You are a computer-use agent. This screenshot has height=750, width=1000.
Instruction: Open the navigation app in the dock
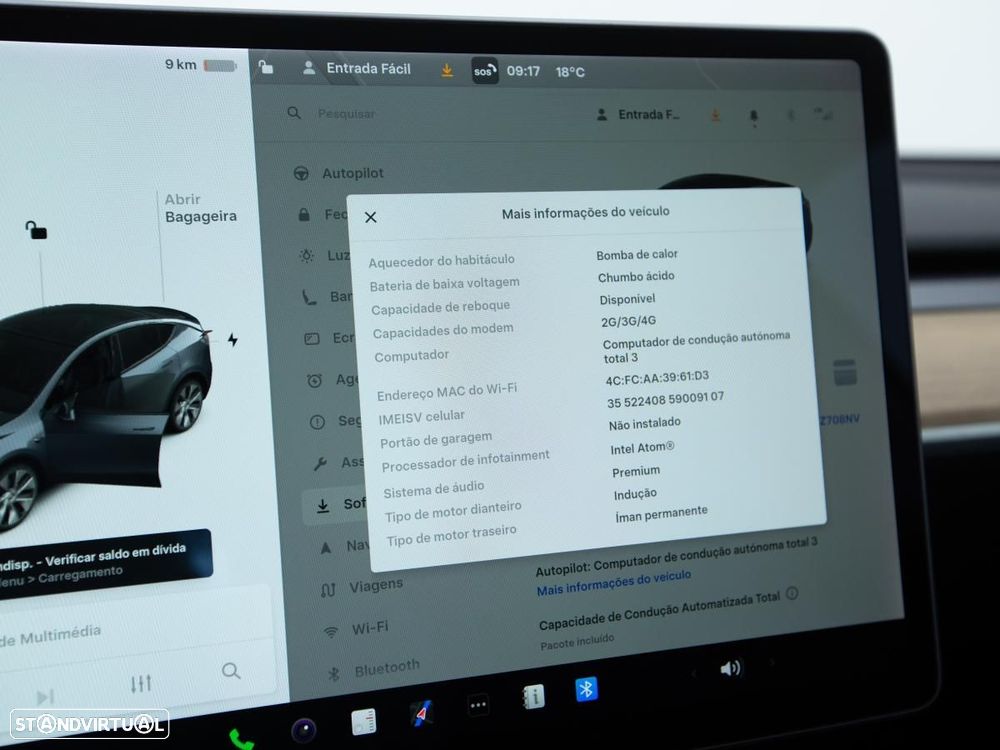click(x=422, y=713)
